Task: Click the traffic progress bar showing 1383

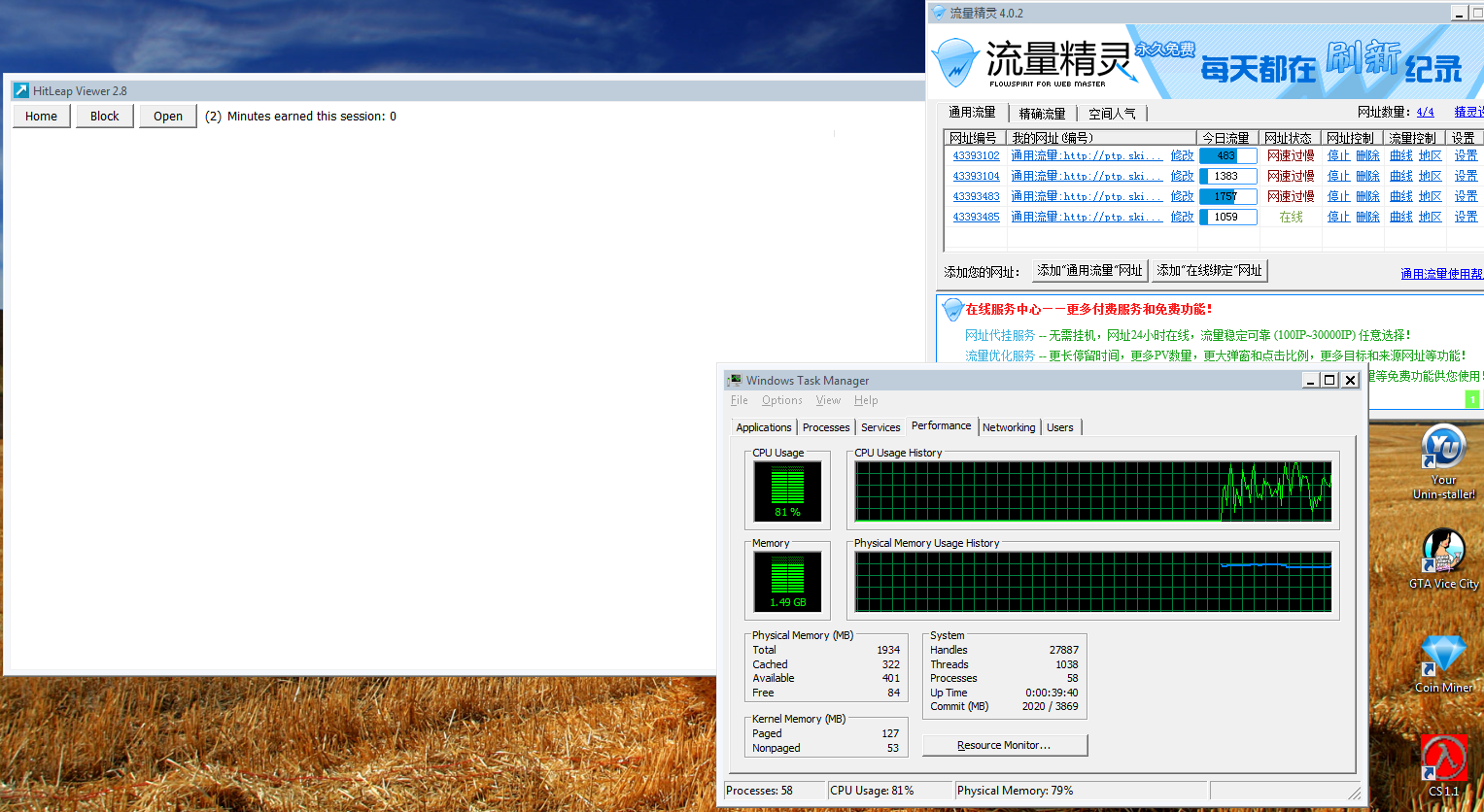Action: click(x=1228, y=176)
